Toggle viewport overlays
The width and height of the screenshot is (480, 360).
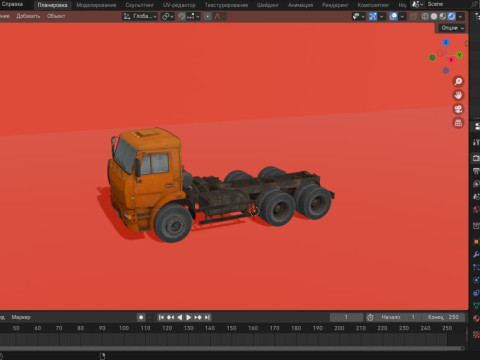click(x=394, y=16)
